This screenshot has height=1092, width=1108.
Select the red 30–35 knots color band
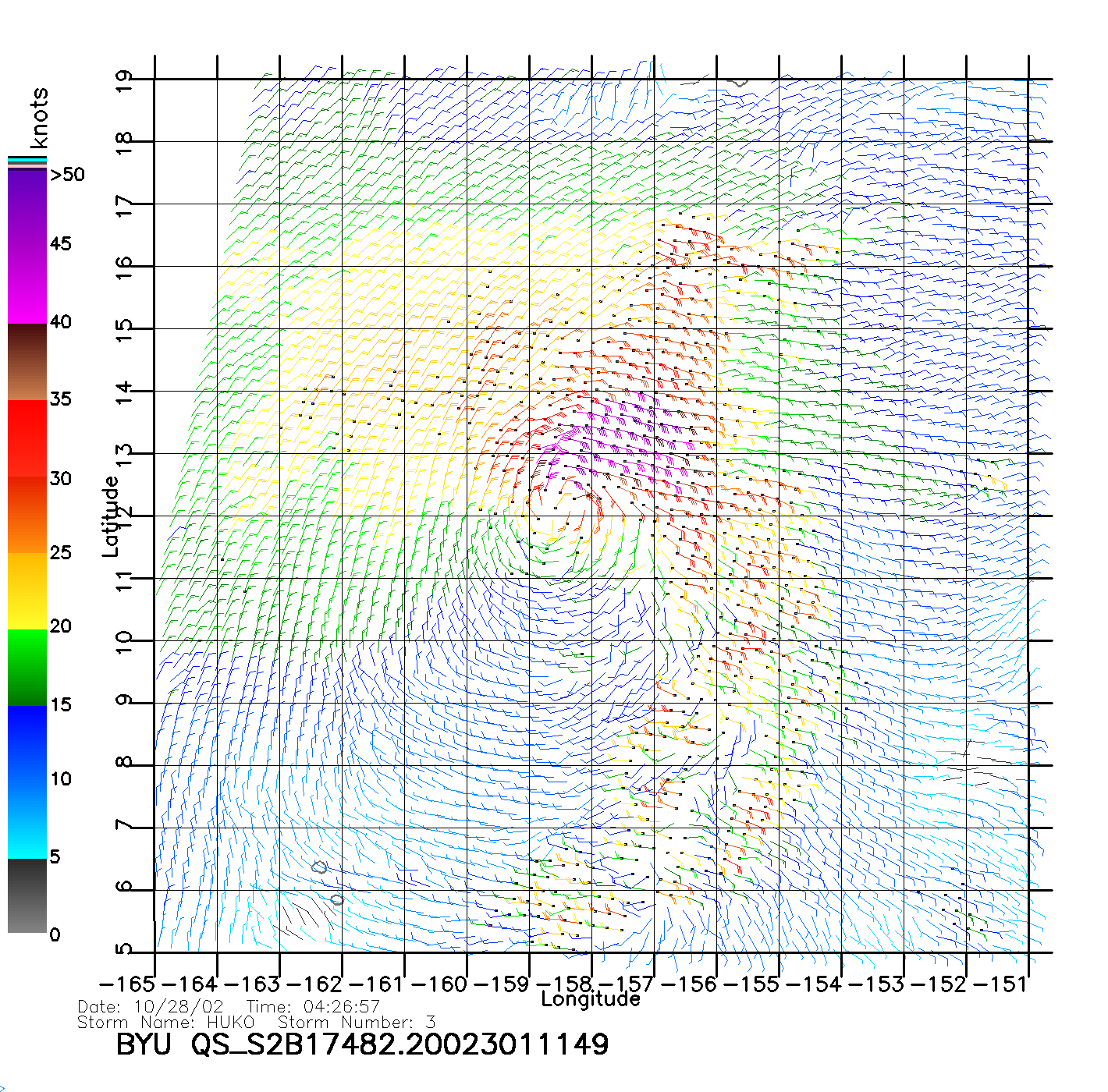click(x=27, y=438)
